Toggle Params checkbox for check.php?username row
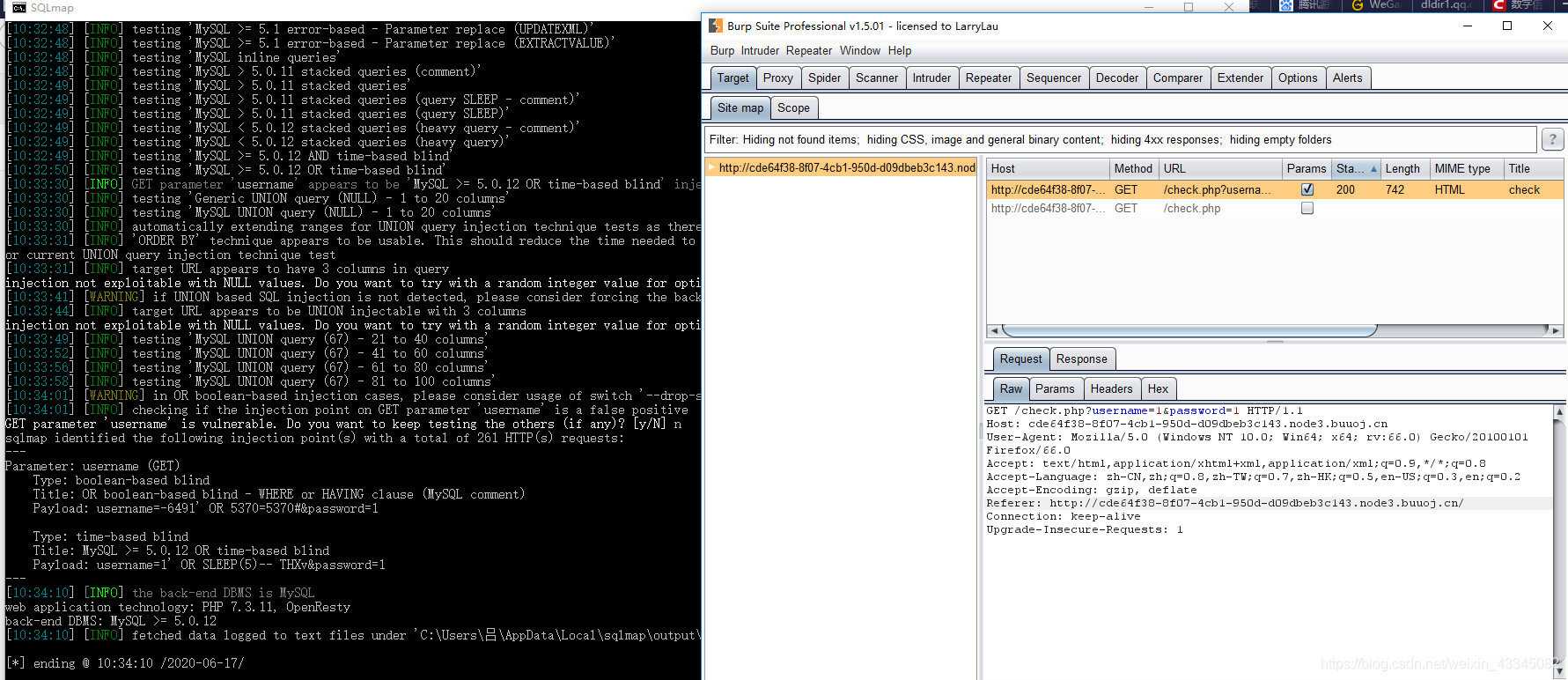1568x680 pixels. coord(1307,189)
